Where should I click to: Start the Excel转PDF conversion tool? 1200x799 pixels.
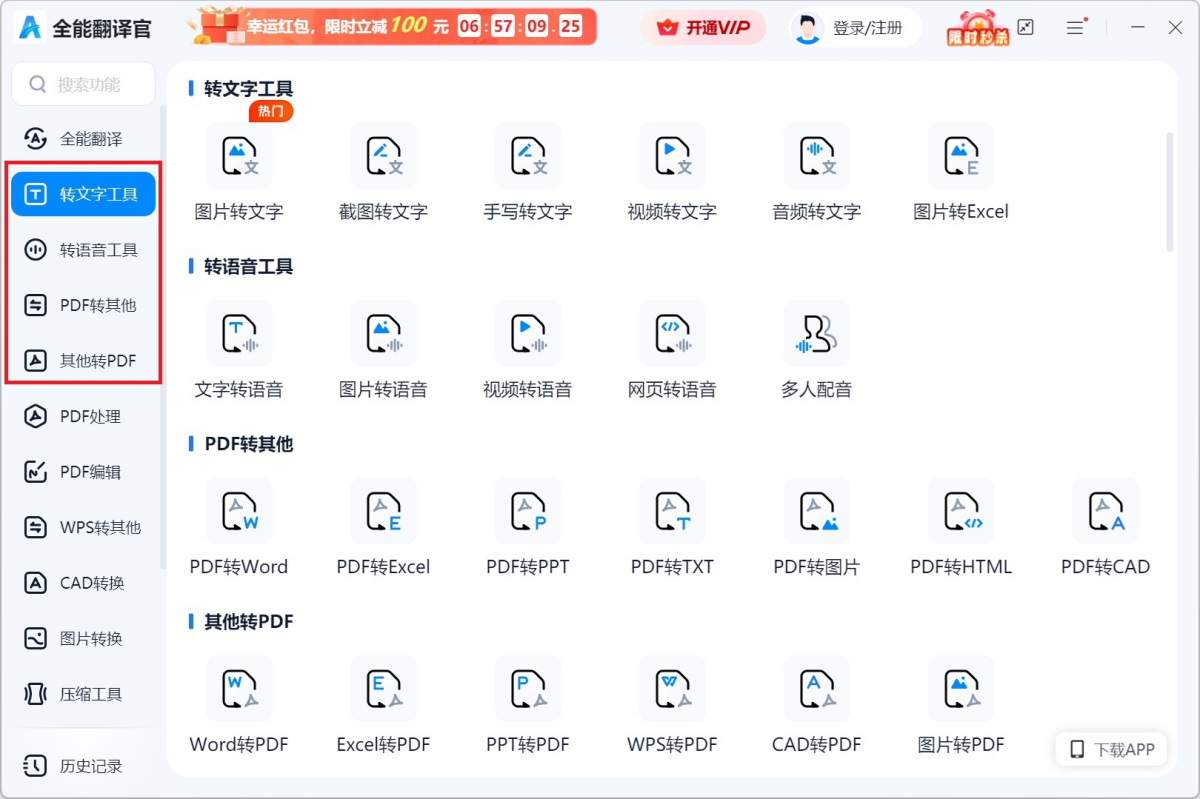(x=383, y=689)
